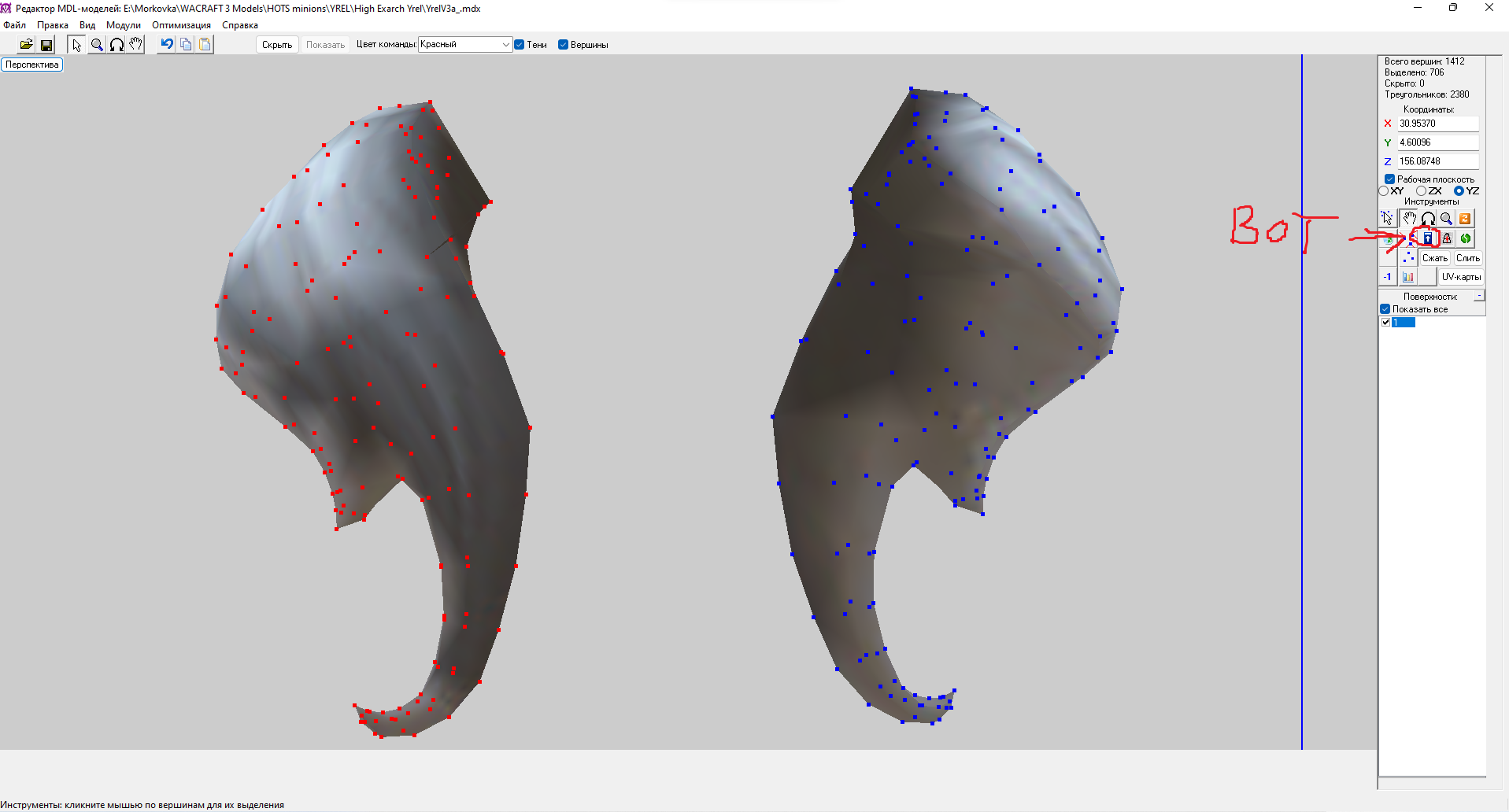Open the Оптимизация menu
Viewport: 1509px width, 812px height.
pos(181,25)
